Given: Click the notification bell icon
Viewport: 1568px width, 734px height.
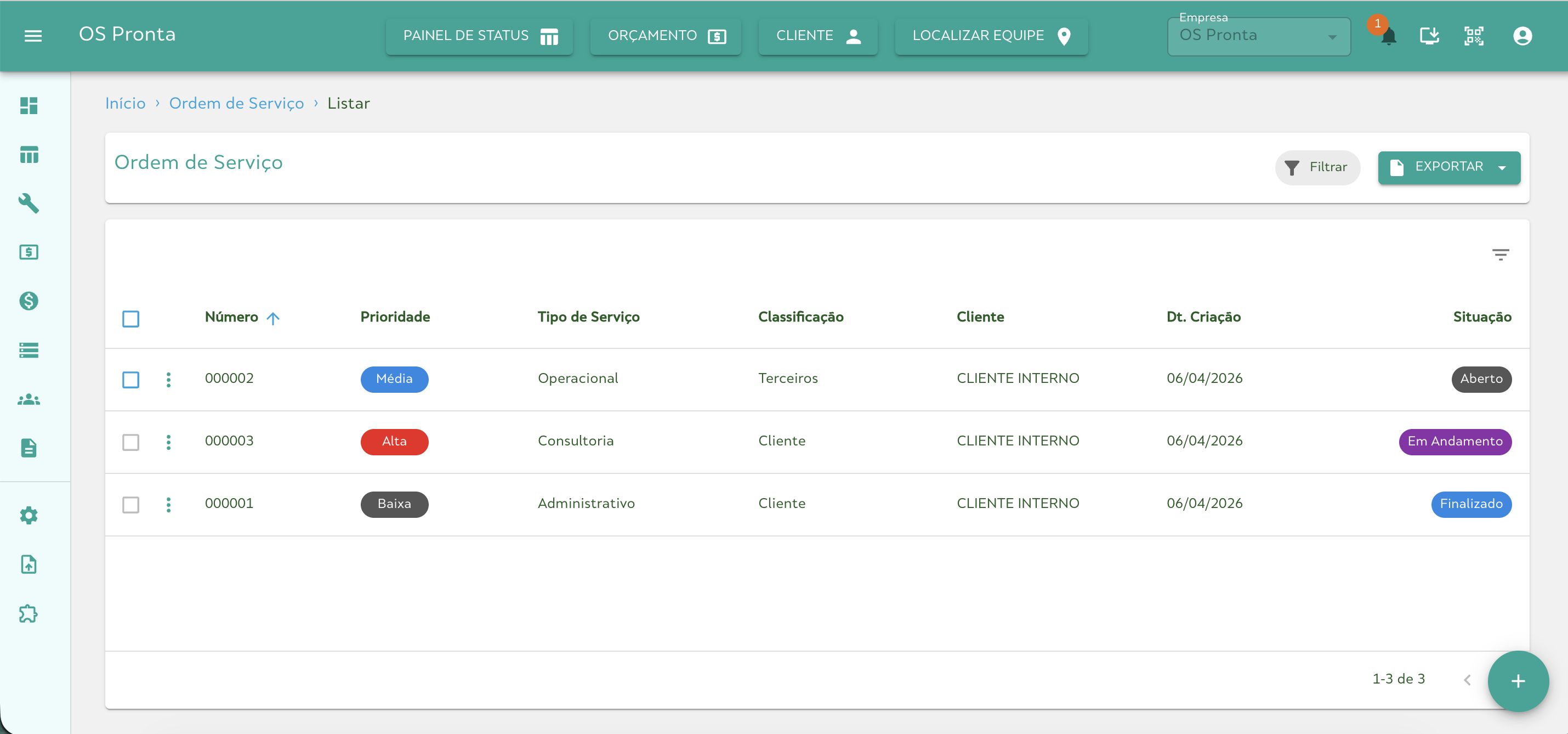Looking at the screenshot, I should coord(1388,37).
